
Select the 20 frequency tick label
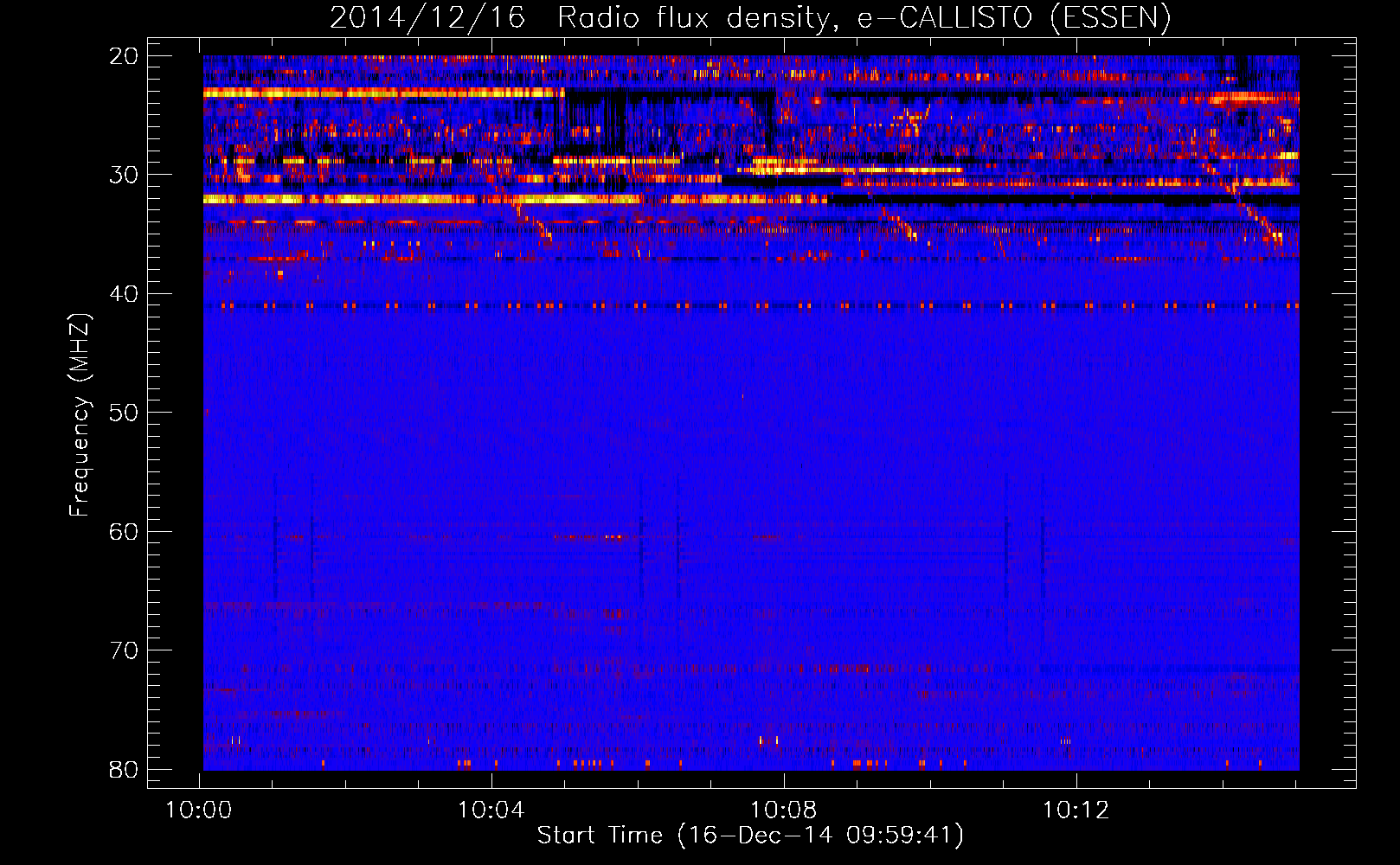point(124,56)
